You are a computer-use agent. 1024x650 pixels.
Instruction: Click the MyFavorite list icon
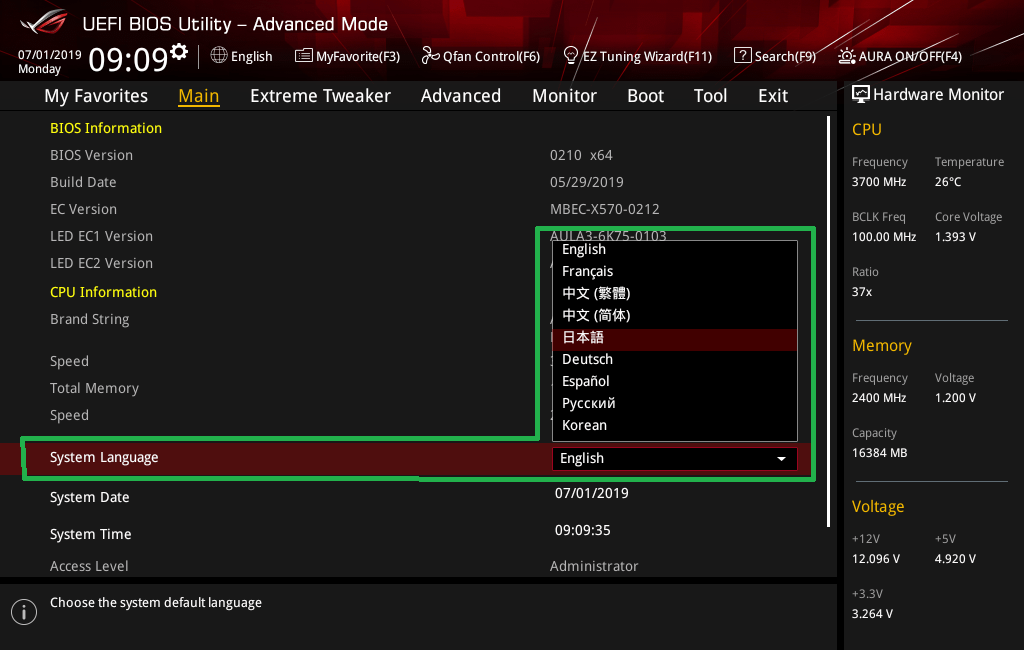point(304,56)
